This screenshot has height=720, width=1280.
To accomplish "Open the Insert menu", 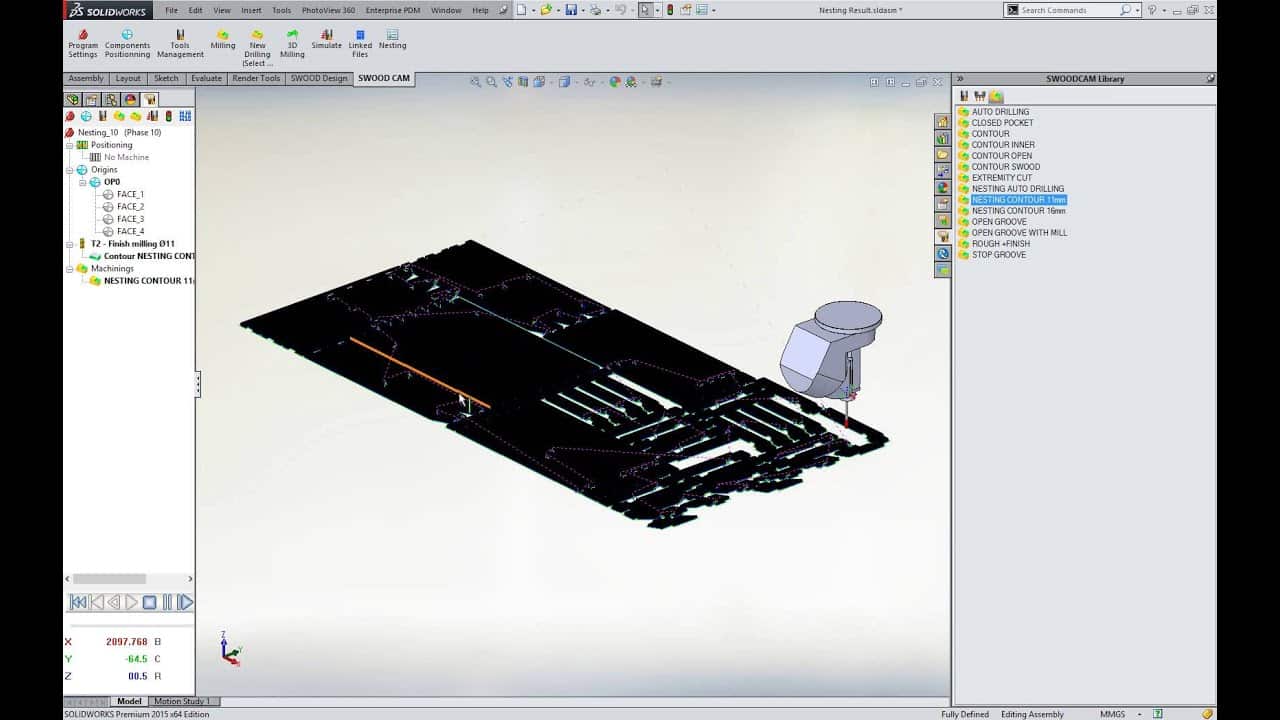I will (x=251, y=10).
